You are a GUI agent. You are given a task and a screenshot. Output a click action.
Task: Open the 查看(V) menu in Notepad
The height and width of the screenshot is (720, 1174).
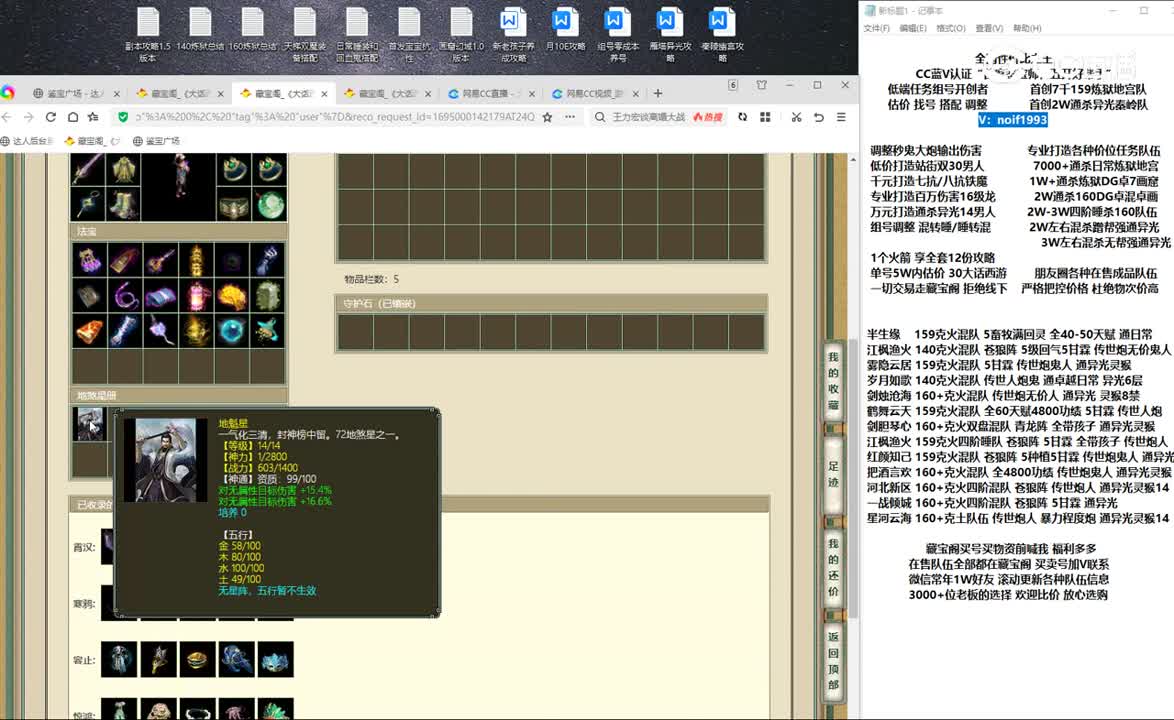pos(988,28)
